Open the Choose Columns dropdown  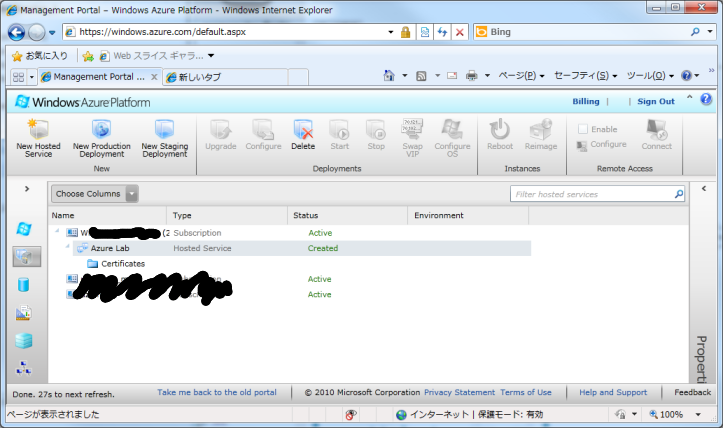tap(95, 194)
